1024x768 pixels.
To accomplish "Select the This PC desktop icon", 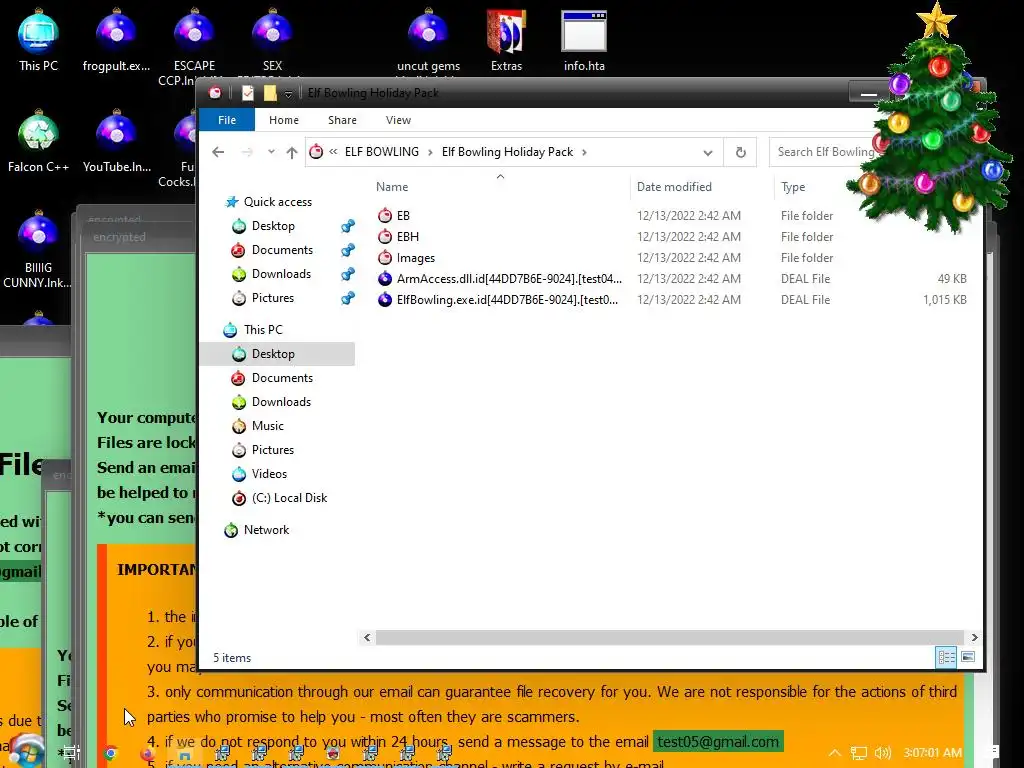I will point(39,40).
